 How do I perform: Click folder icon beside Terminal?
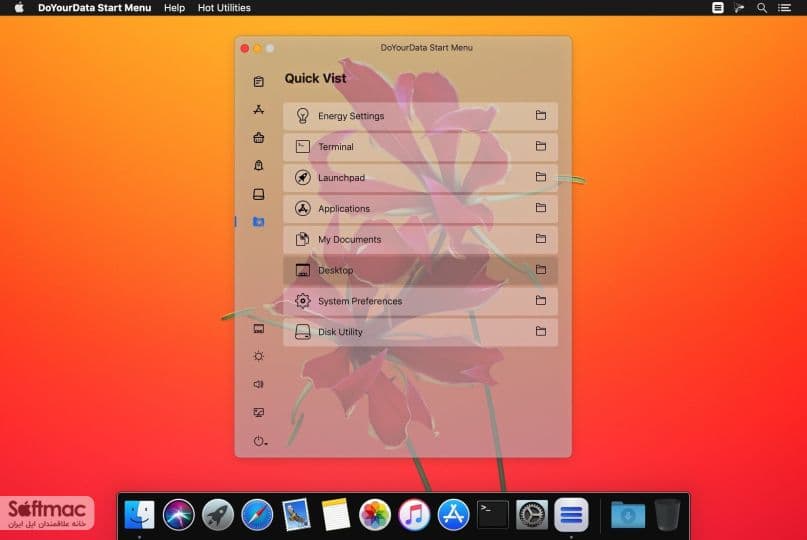540,146
